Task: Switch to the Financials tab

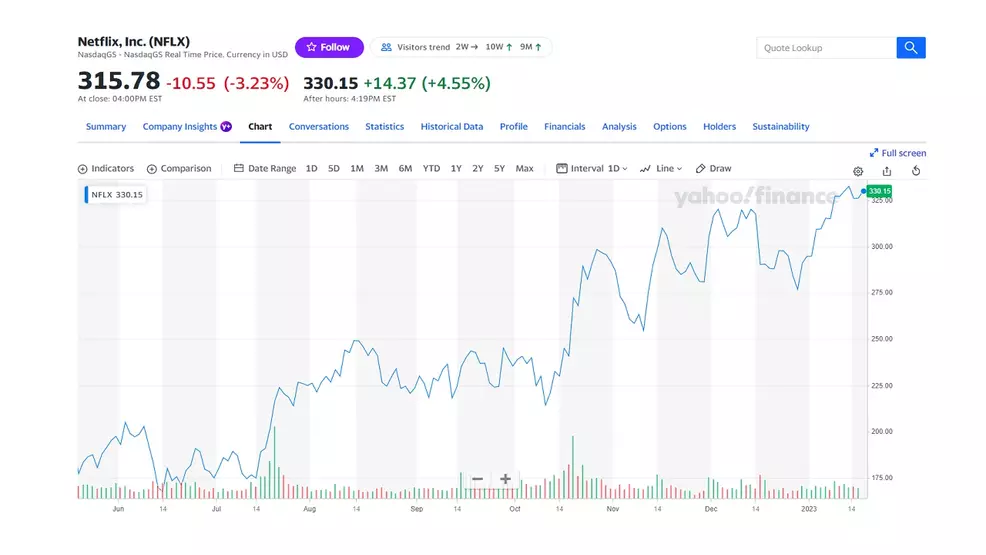Action: pyautogui.click(x=565, y=127)
